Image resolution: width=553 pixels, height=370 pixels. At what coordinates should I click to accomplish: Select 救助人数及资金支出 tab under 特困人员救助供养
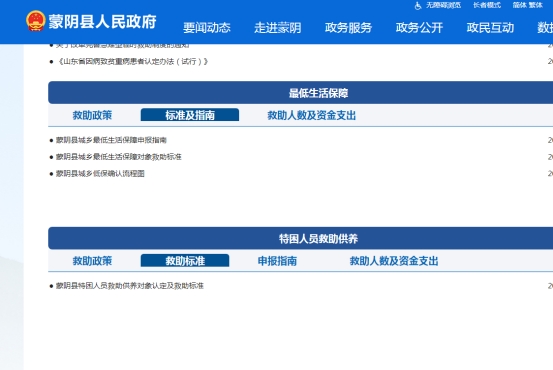tap(394, 261)
